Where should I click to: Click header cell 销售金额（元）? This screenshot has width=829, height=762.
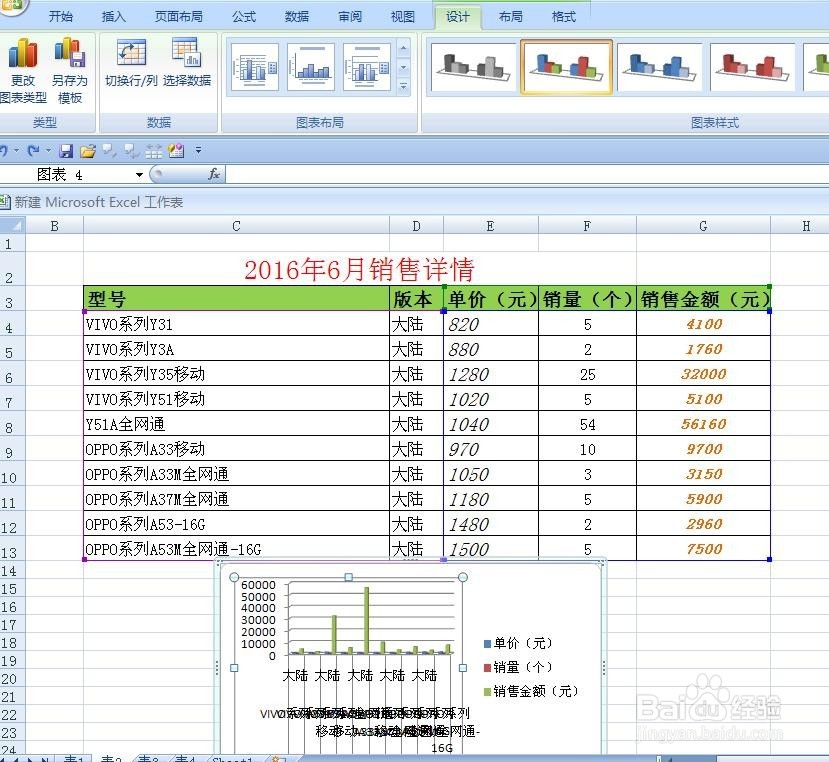click(x=703, y=299)
